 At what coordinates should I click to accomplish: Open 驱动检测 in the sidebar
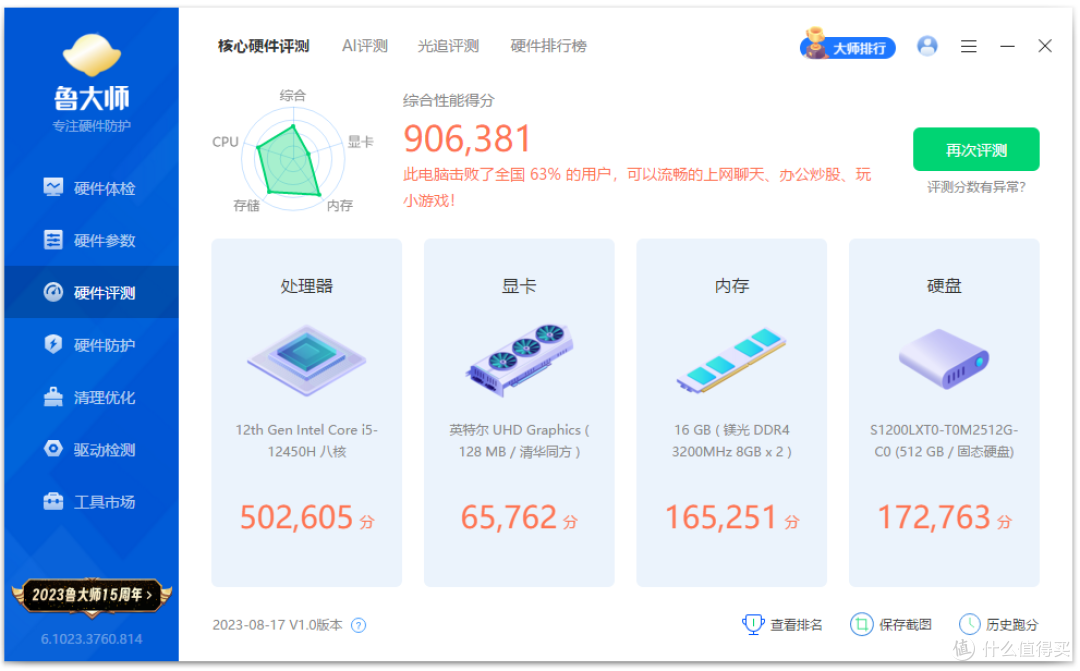click(91, 449)
